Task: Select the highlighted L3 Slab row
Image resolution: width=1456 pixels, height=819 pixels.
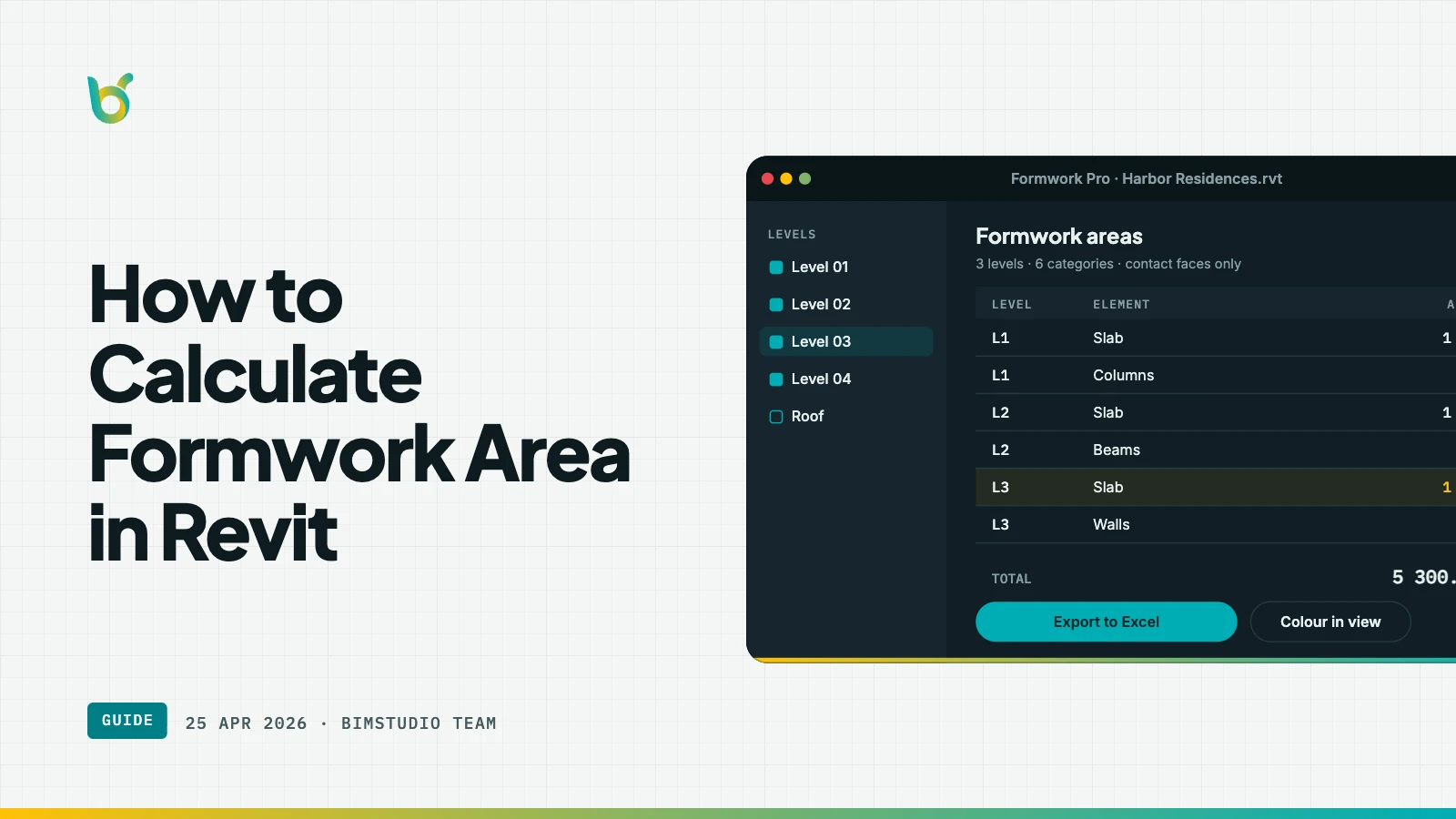Action: (1216, 487)
